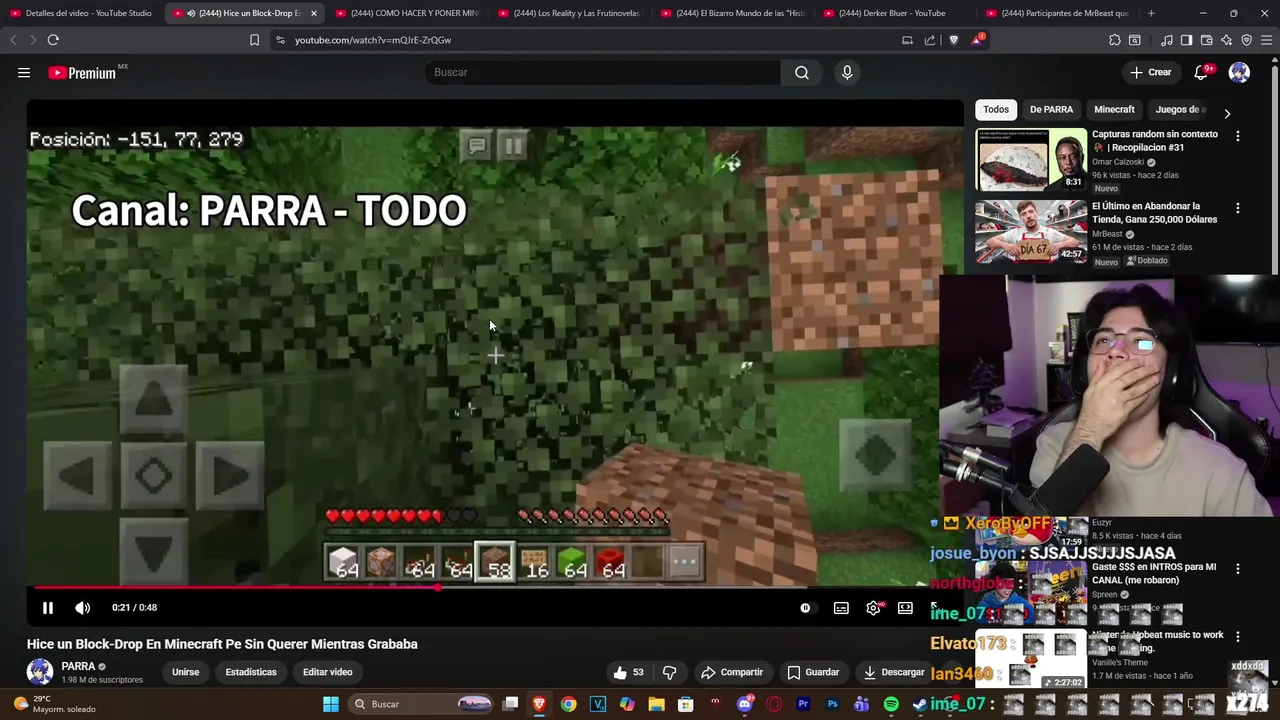Click the browser address bar URL

click(x=373, y=40)
